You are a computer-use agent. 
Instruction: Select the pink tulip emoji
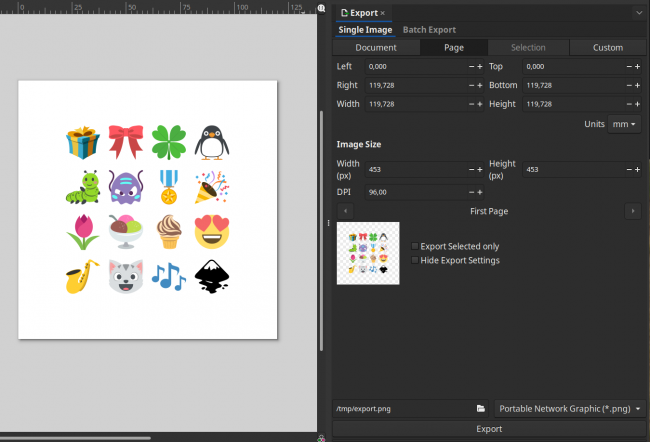coord(83,232)
